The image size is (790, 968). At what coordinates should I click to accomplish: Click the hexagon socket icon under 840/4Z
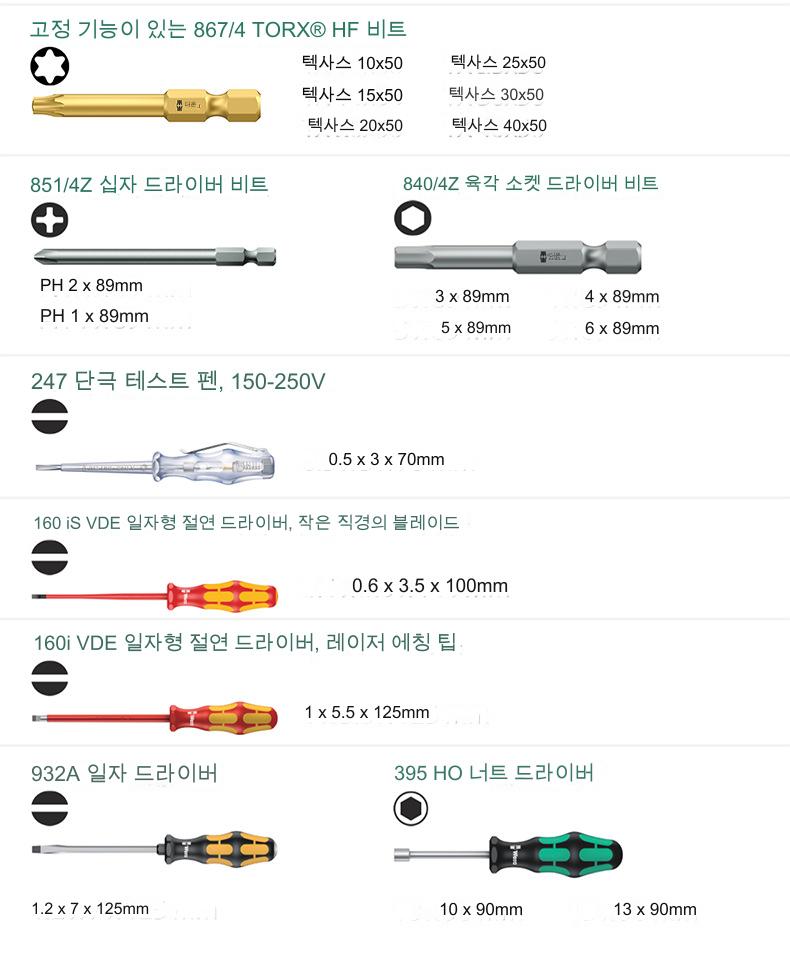click(x=411, y=218)
